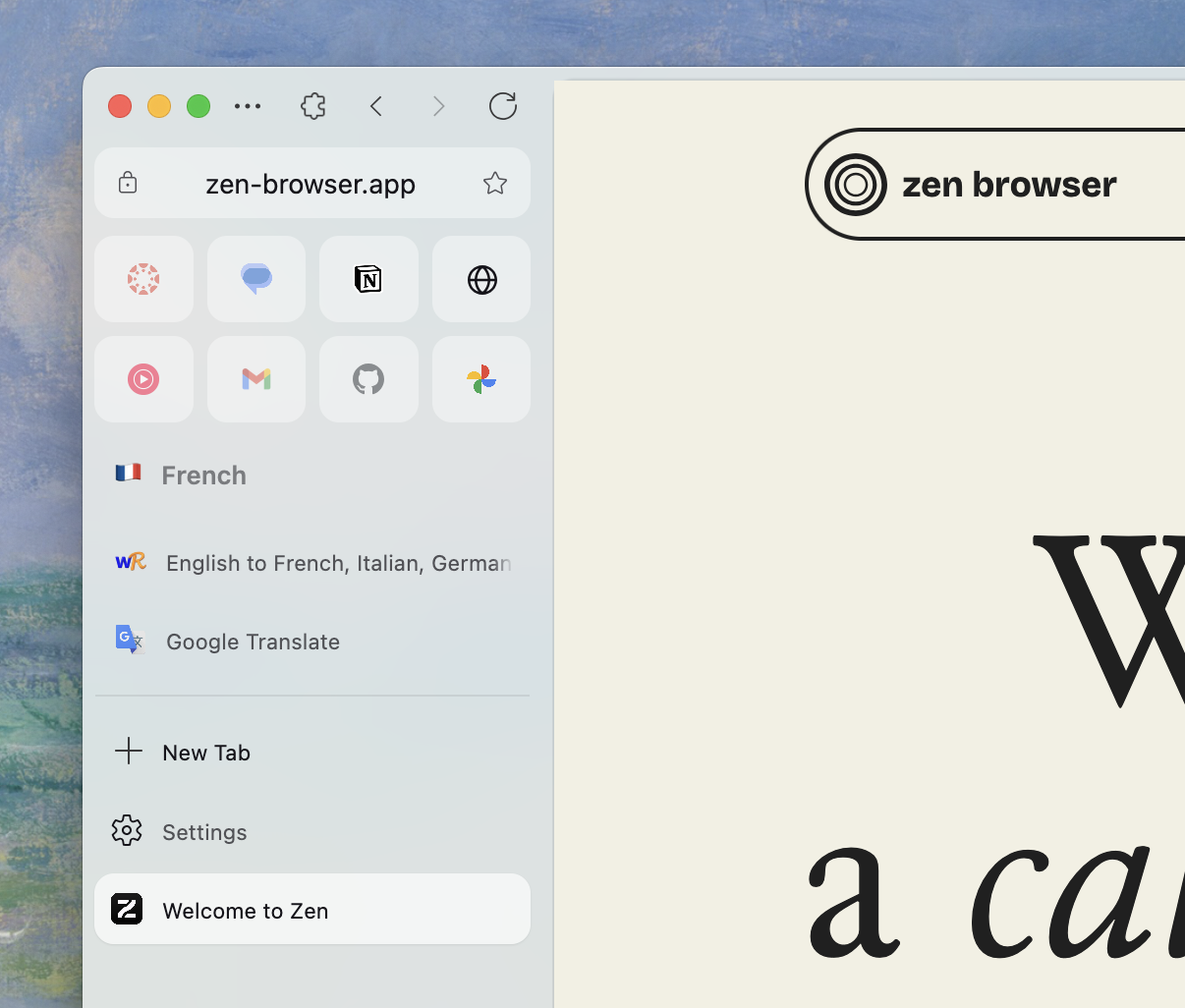Click the Settings gear icon
Image resolution: width=1185 pixels, height=1008 pixels.
(127, 831)
